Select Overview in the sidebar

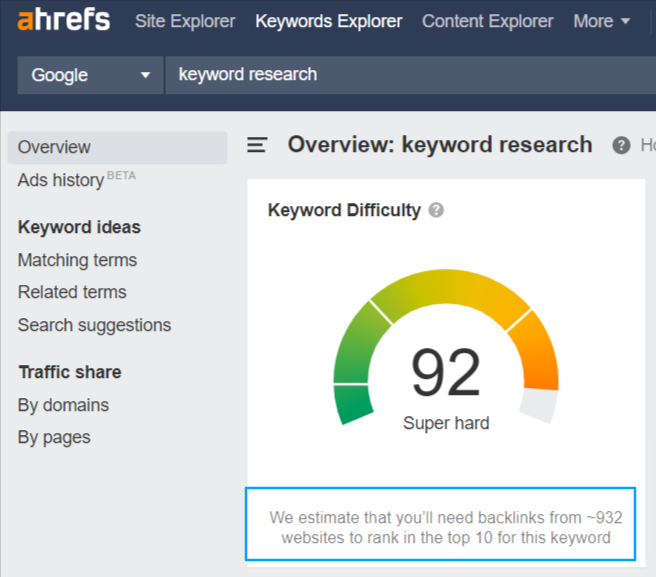[118, 147]
